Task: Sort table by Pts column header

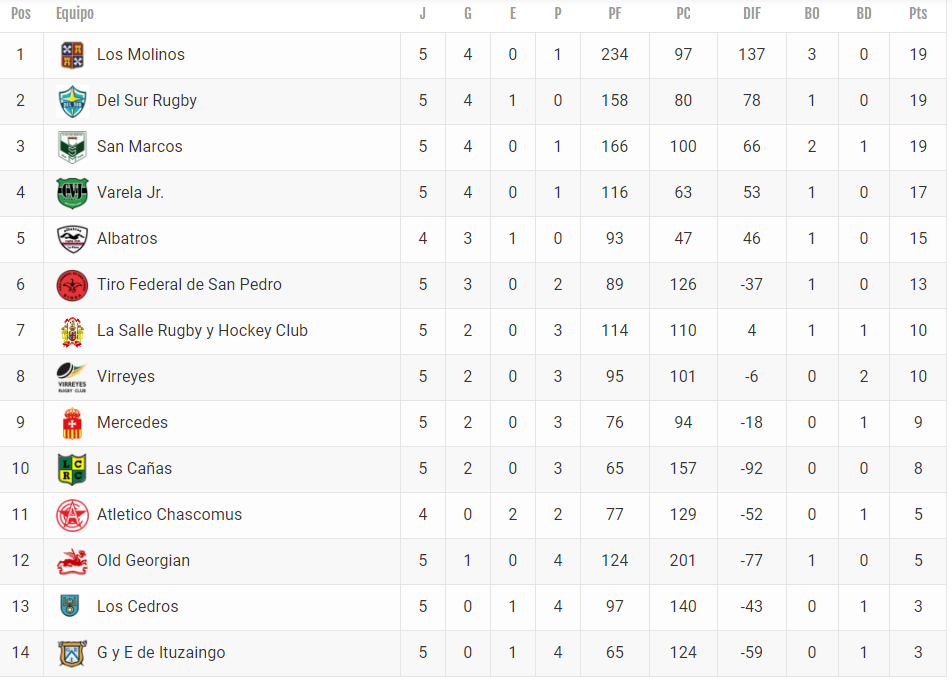Action: 918,13
